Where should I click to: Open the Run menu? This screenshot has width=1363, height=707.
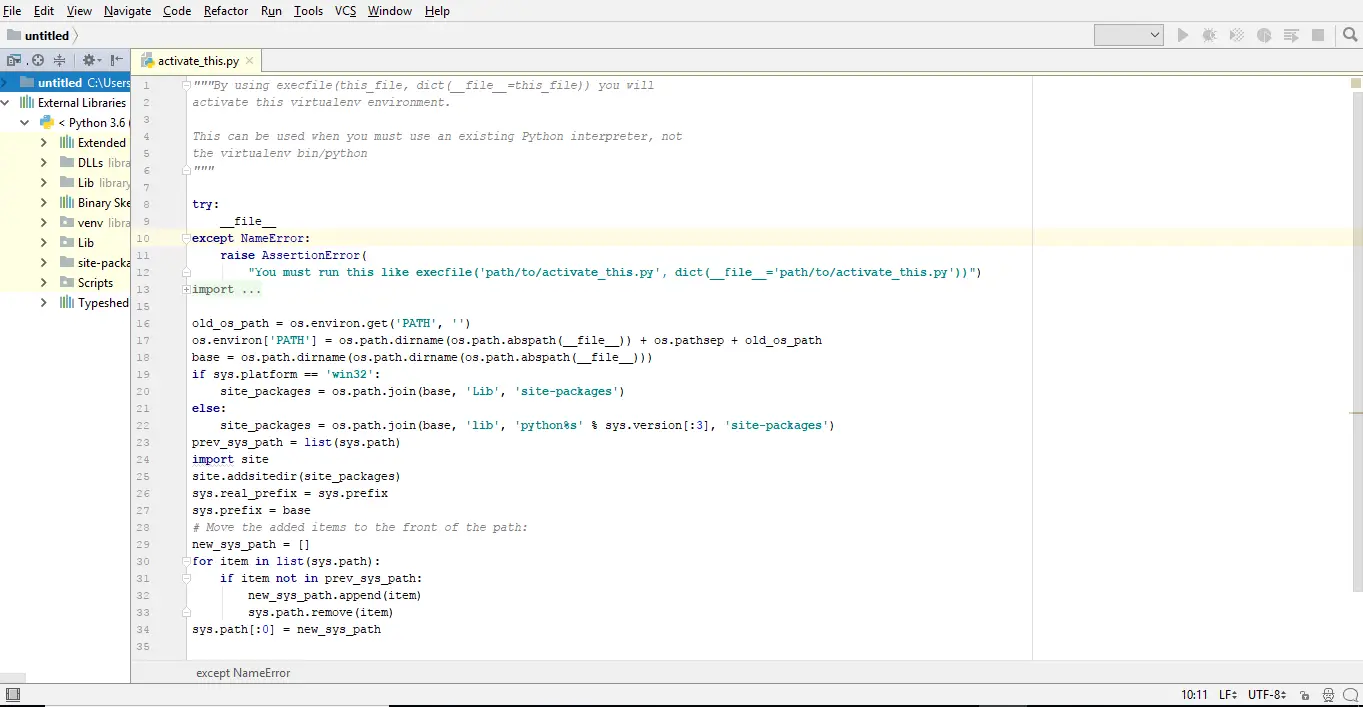tap(271, 11)
